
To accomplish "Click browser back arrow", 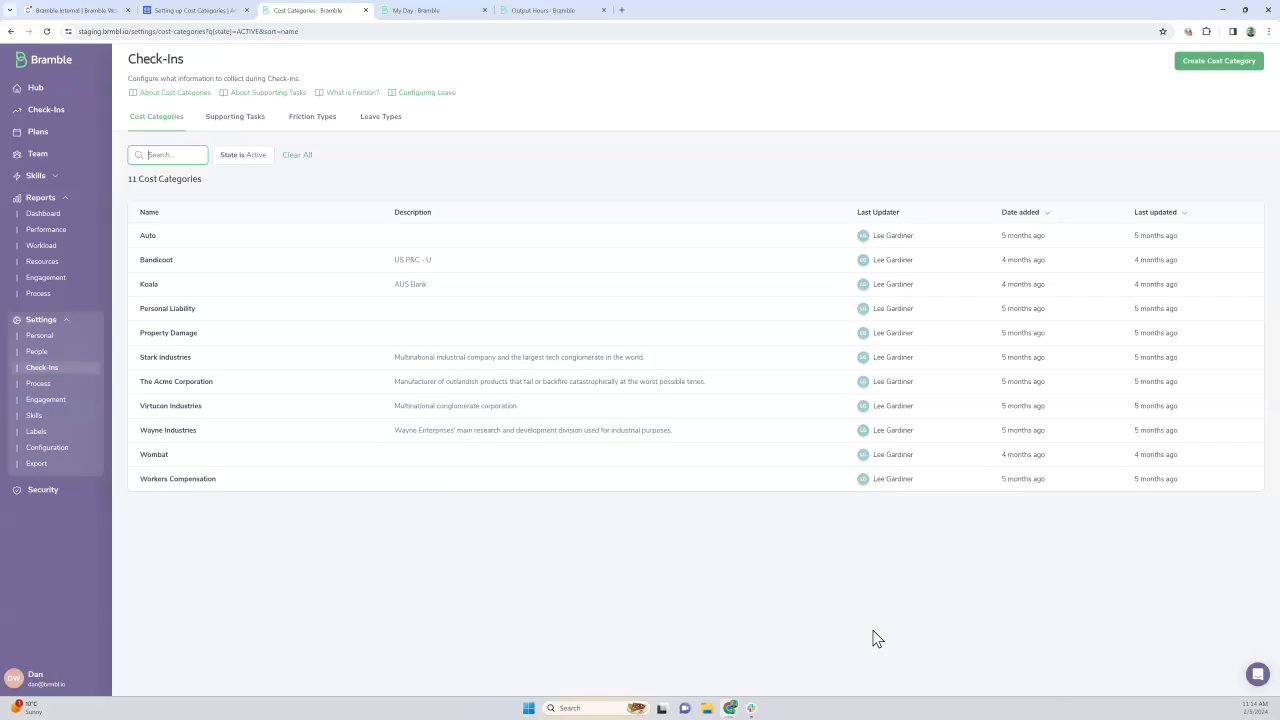I will pos(11,31).
